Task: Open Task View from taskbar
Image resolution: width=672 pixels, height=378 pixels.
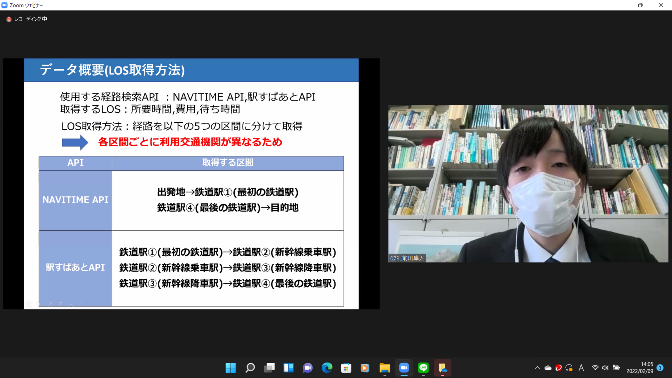Action: pos(269,368)
